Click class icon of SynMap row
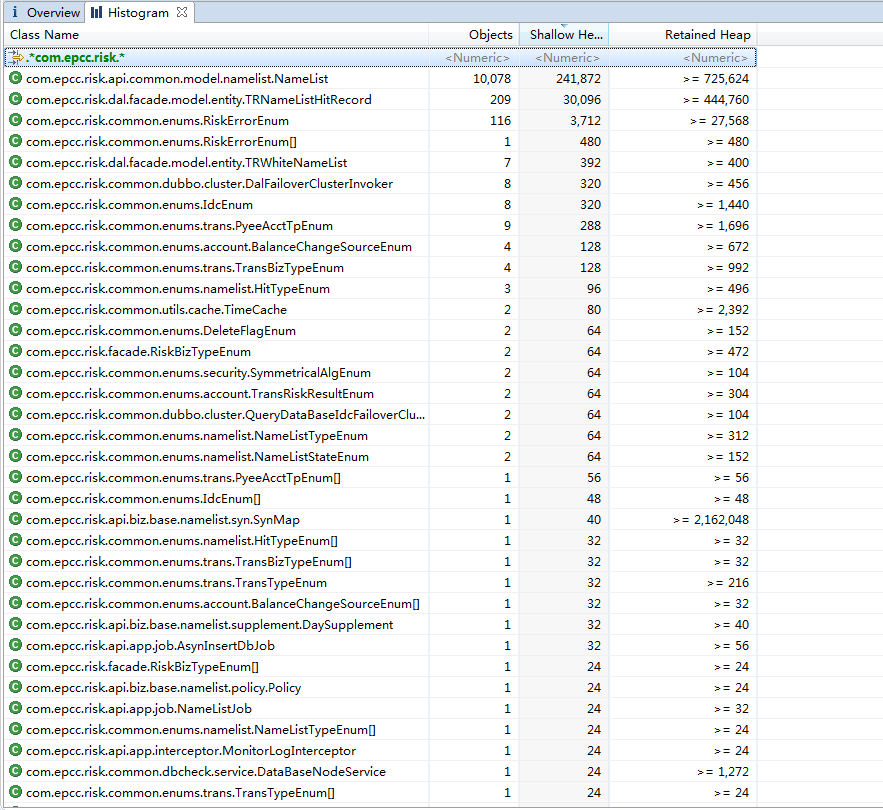The height and width of the screenshot is (810, 883). [16, 519]
